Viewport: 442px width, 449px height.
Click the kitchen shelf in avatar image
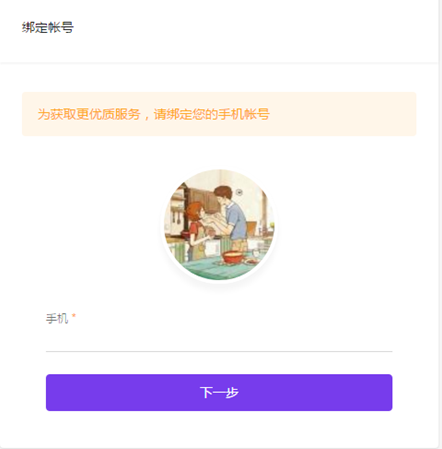pos(176,200)
